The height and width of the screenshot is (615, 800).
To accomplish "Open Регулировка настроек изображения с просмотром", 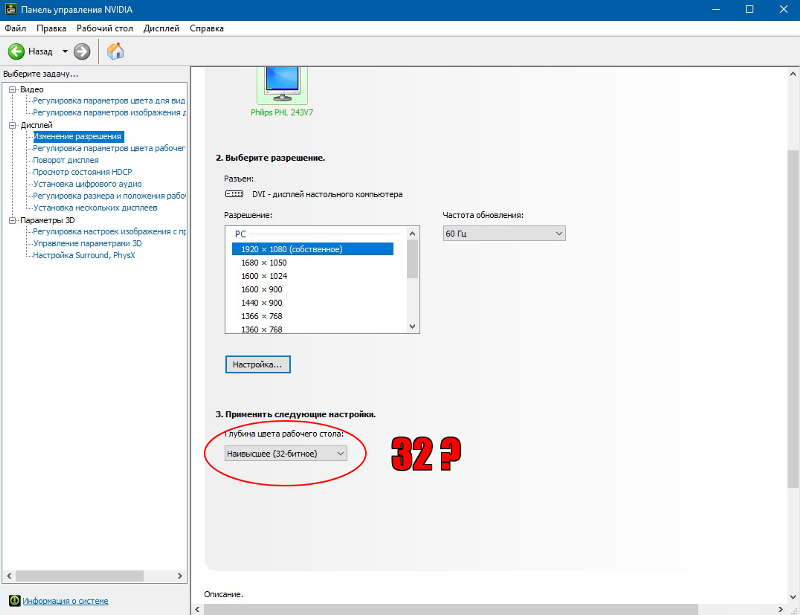I will pos(109,231).
